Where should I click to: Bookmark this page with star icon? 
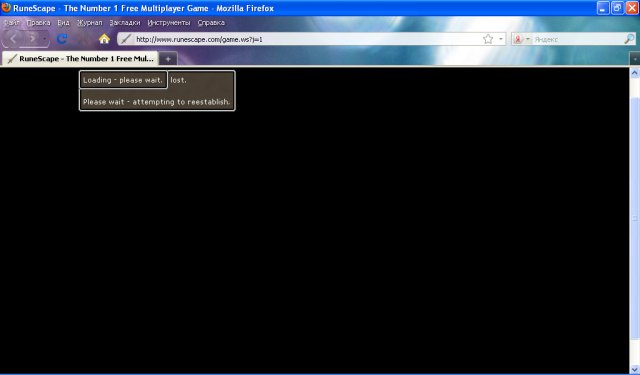coord(488,39)
